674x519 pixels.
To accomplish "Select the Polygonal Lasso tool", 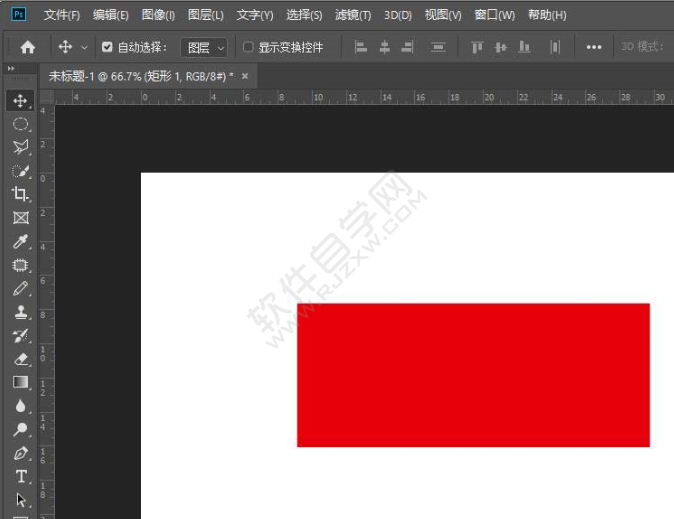I will pyautogui.click(x=20, y=147).
